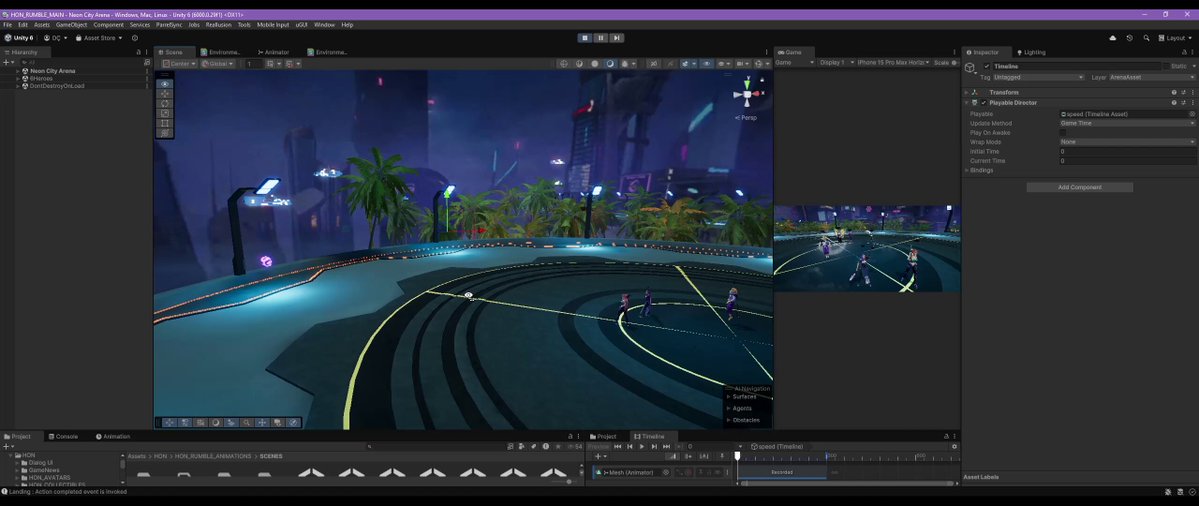This screenshot has width=1199, height=506.
Task: Click the scene orientation gizmo
Action: point(747,94)
